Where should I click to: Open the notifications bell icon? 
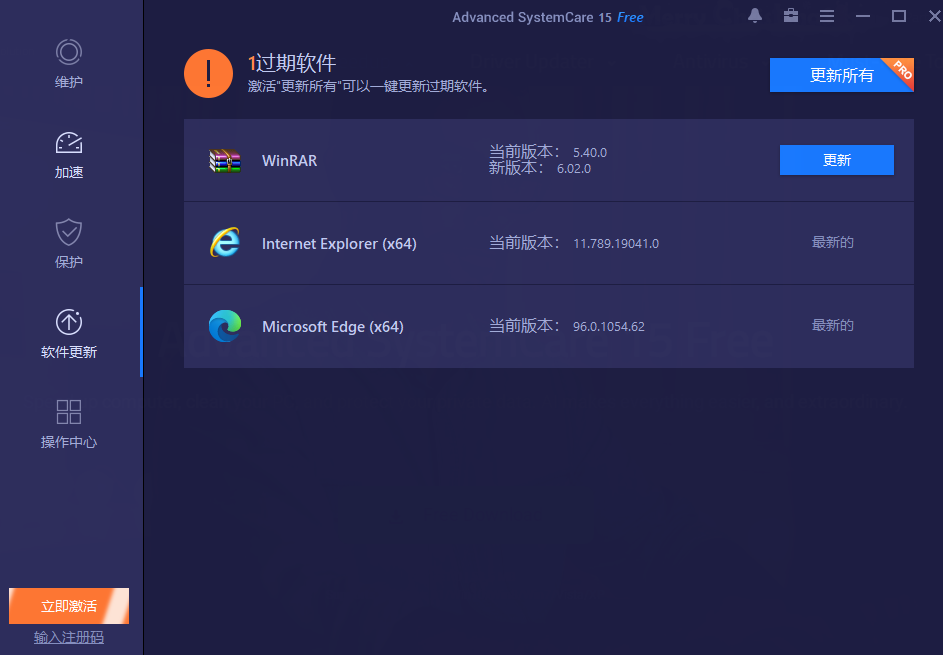coord(755,16)
